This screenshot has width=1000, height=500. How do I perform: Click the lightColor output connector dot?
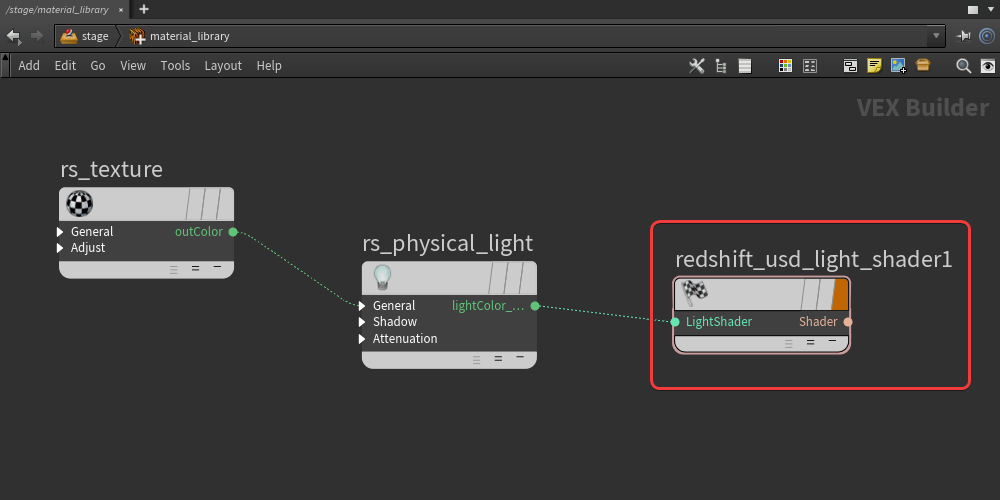coord(534,305)
